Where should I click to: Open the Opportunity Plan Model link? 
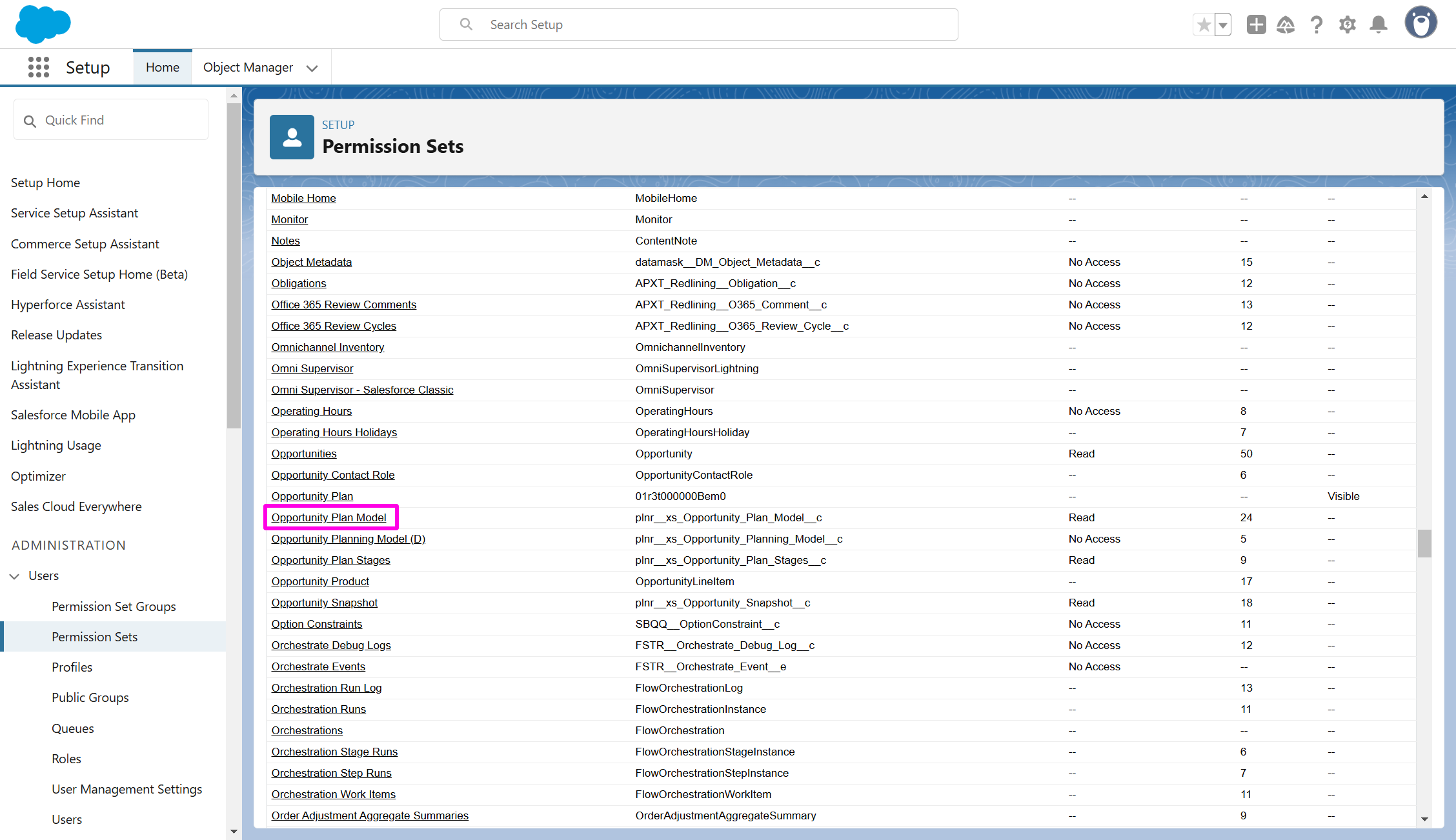click(329, 517)
